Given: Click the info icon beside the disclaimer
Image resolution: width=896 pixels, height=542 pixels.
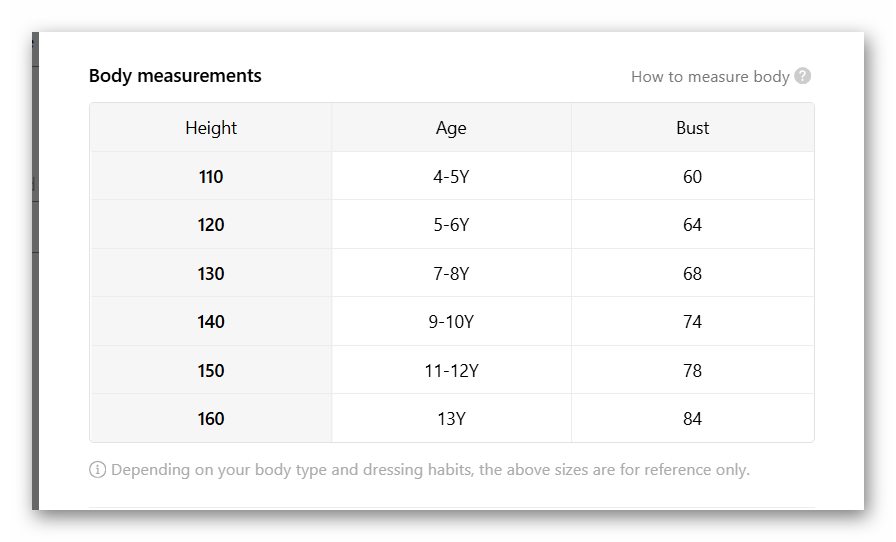Looking at the screenshot, I should click(98, 470).
